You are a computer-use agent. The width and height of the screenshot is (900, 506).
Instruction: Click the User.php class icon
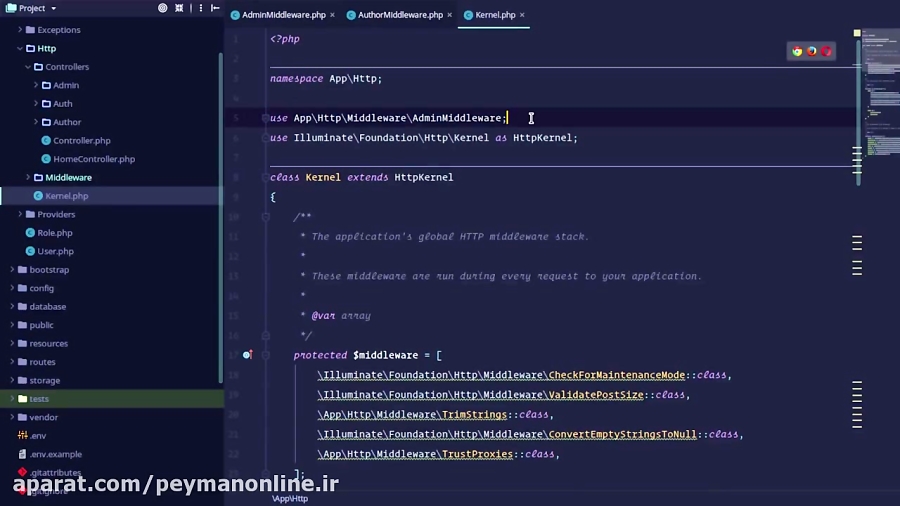(x=30, y=251)
